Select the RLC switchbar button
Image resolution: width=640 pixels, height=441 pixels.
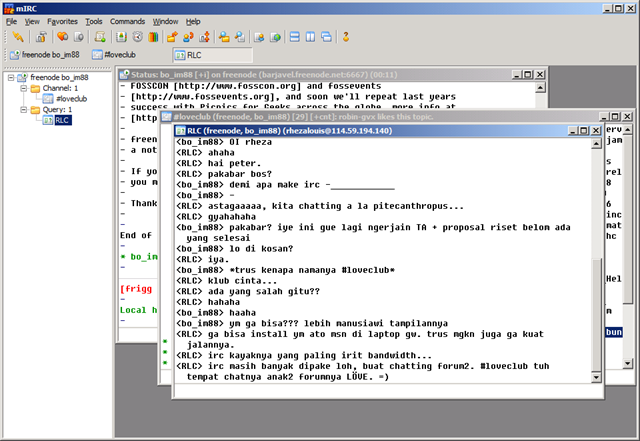coord(213,55)
